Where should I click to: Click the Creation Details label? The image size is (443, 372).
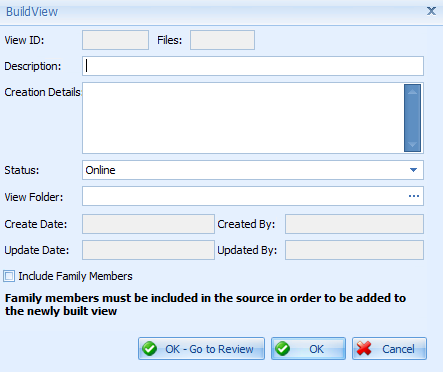43,92
